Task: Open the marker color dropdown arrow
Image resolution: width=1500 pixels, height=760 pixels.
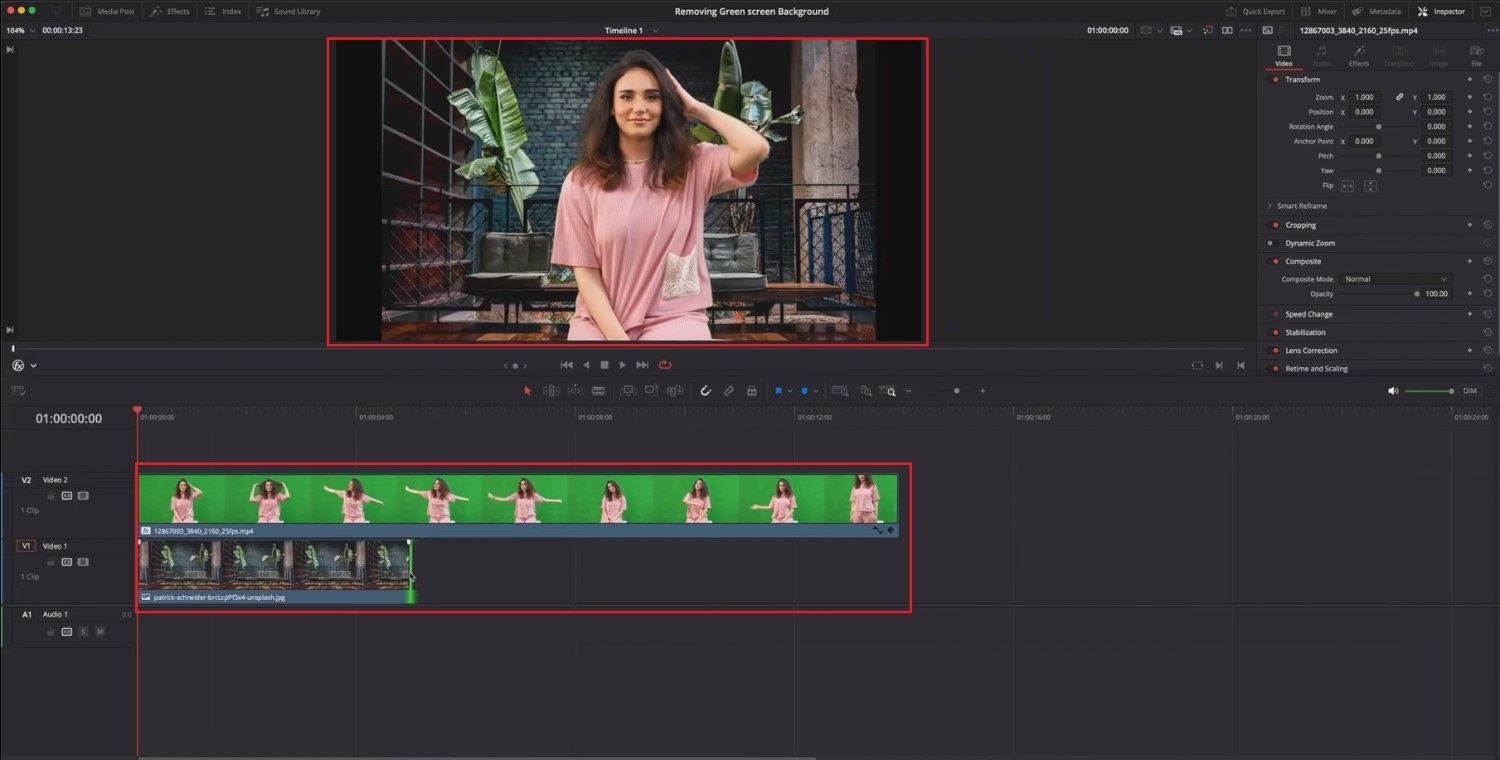Action: coord(816,391)
